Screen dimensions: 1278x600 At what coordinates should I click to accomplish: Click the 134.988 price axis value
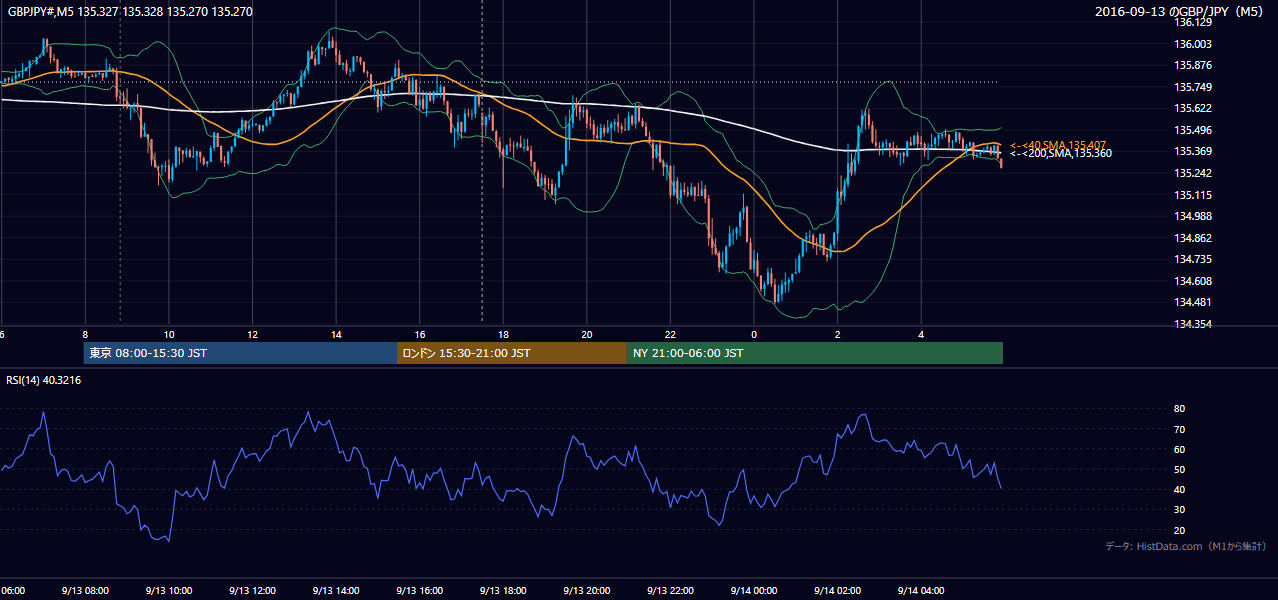(x=1193, y=216)
